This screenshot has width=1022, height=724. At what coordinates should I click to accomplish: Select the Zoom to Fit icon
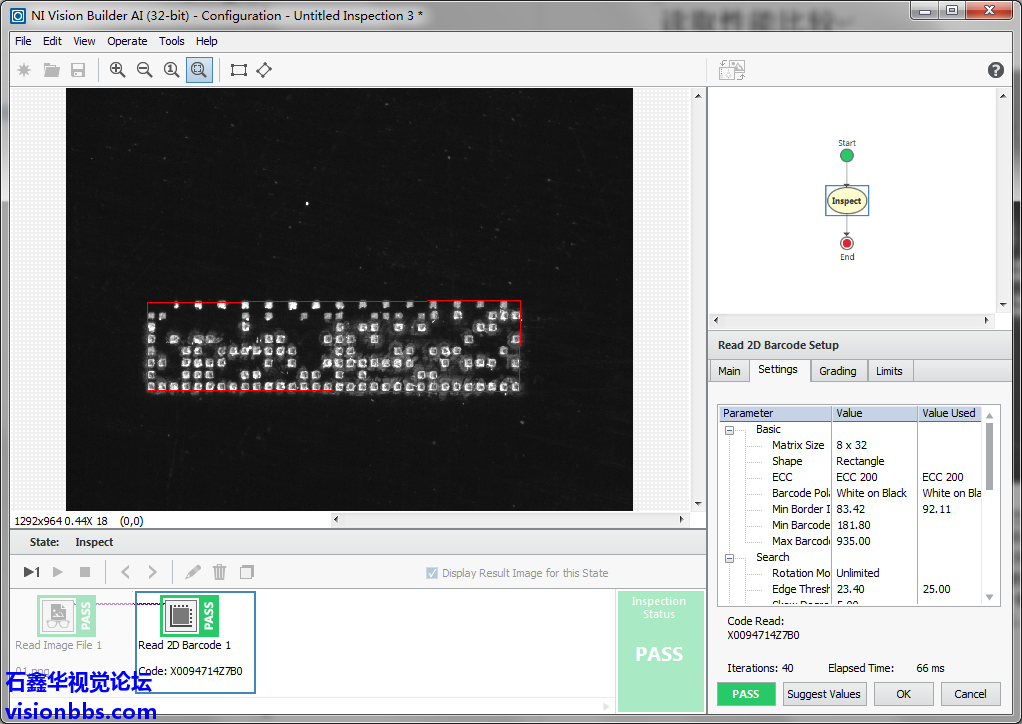click(199, 70)
